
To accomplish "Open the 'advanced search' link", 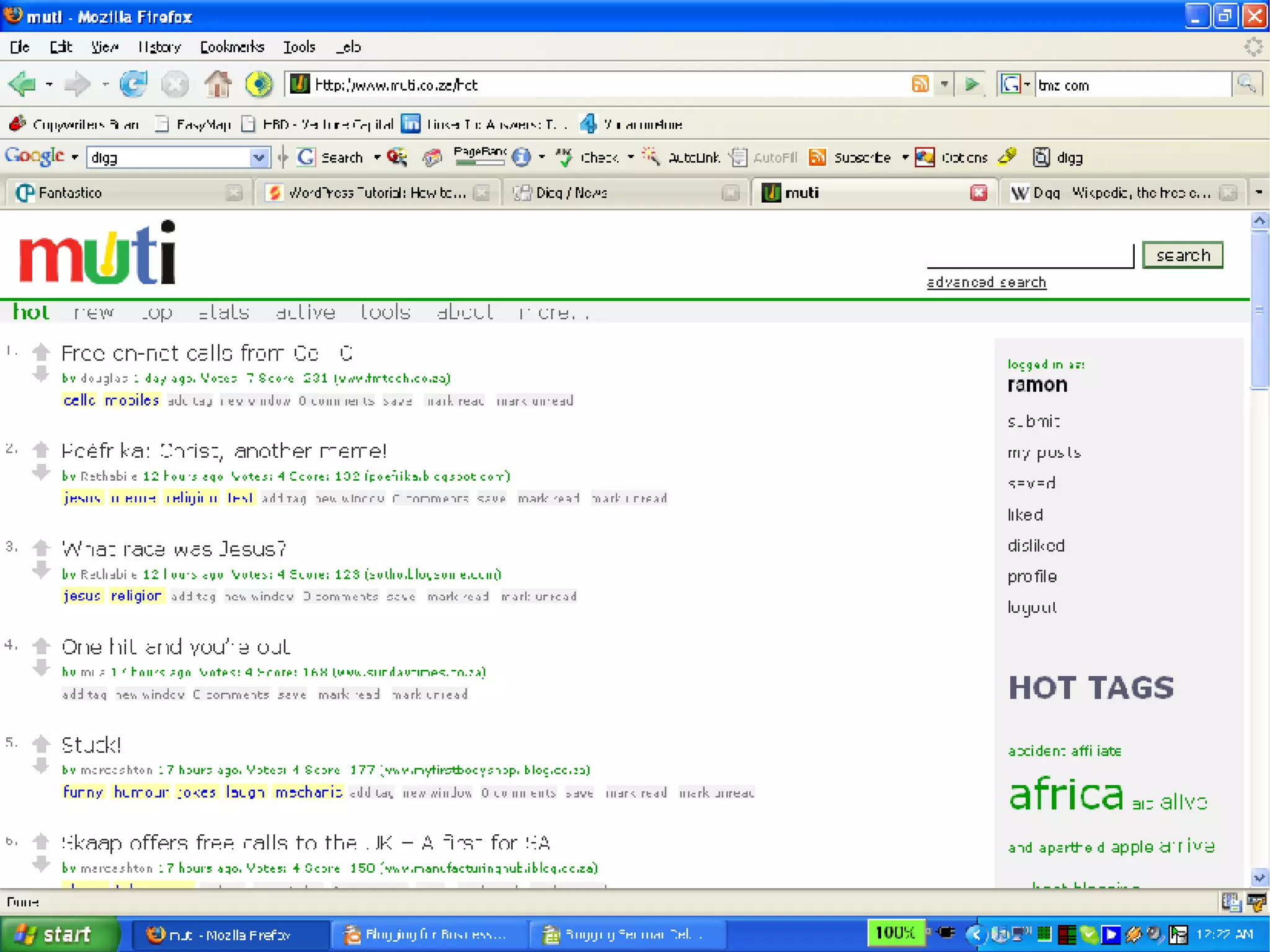I will [x=986, y=283].
